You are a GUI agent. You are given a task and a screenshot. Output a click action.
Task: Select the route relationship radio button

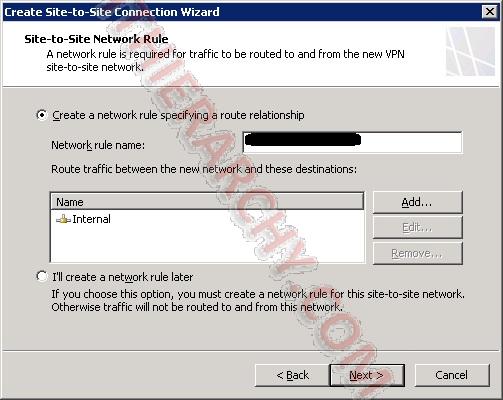(x=42, y=115)
